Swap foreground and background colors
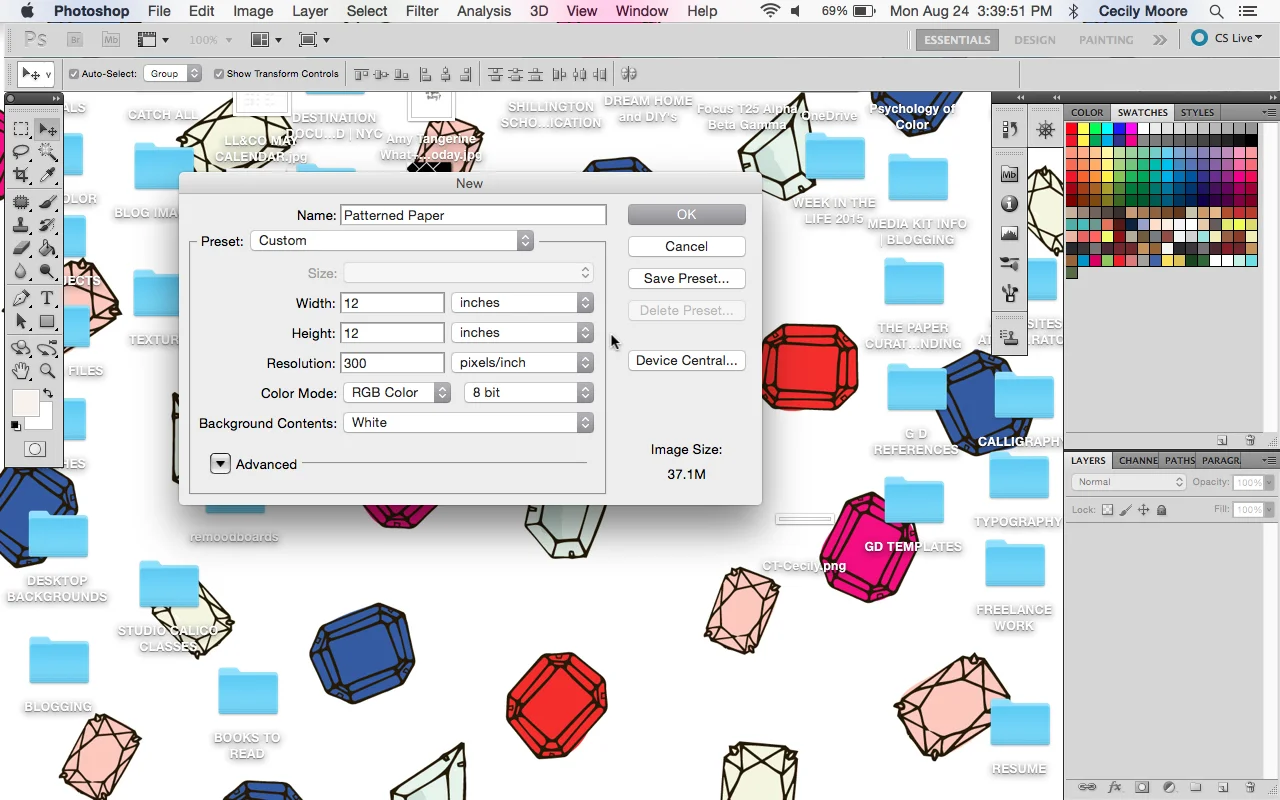Viewport: 1280px width, 800px height. [x=48, y=394]
